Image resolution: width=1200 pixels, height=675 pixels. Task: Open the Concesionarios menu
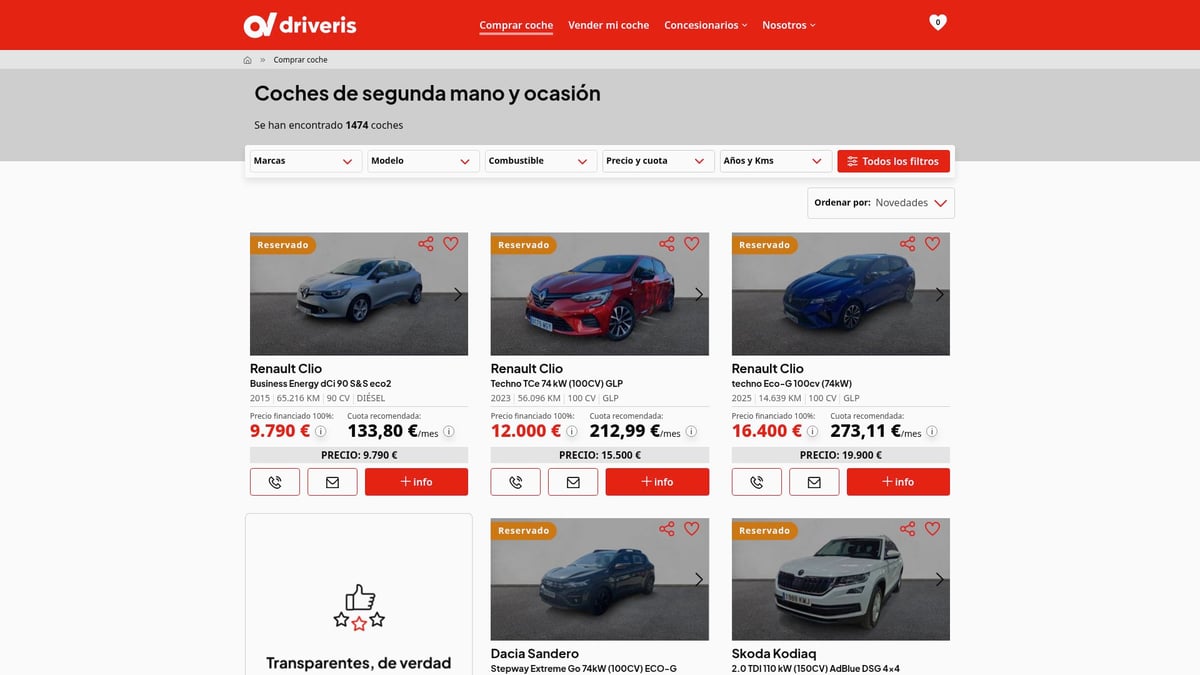tap(705, 25)
